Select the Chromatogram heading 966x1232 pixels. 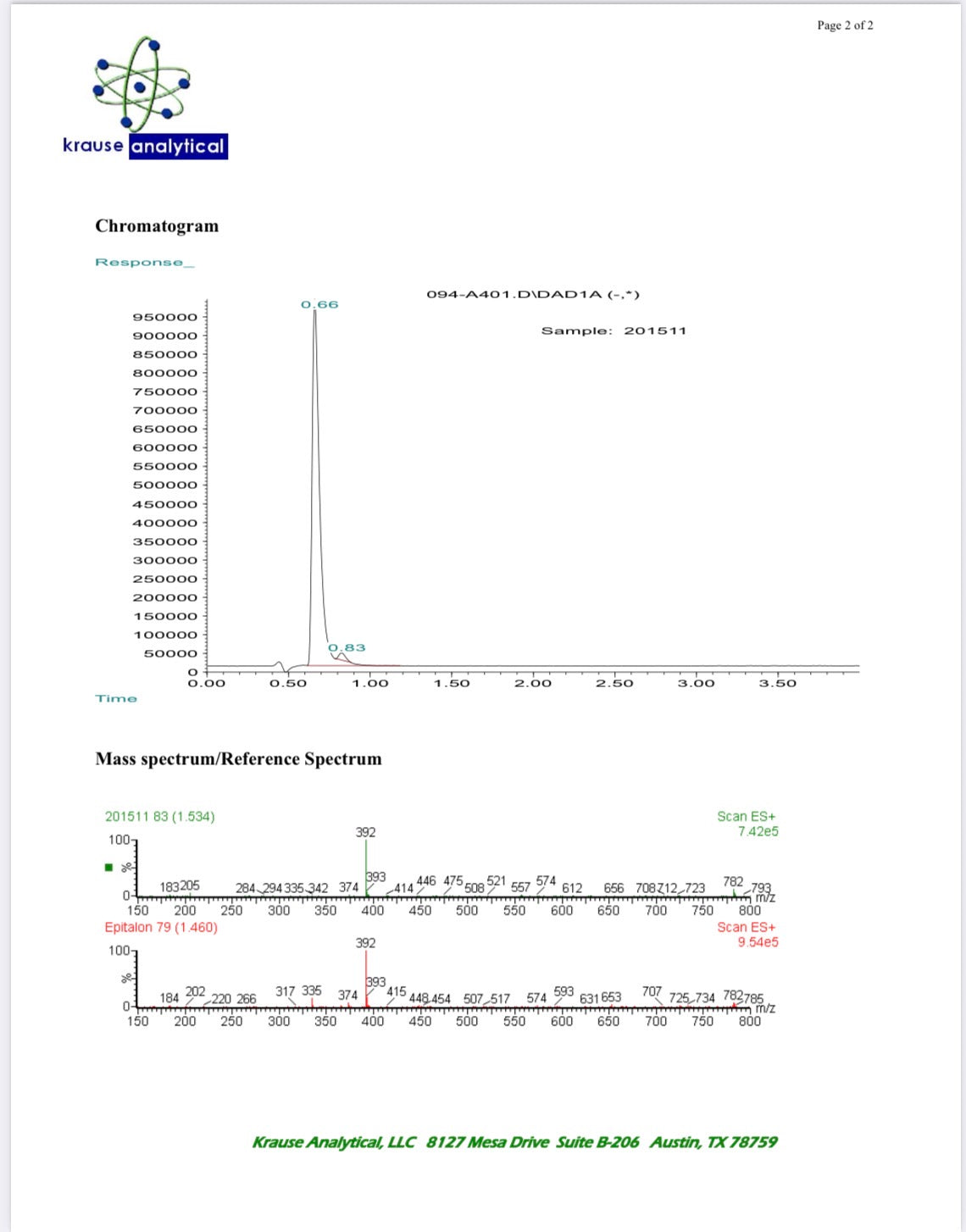point(157,226)
